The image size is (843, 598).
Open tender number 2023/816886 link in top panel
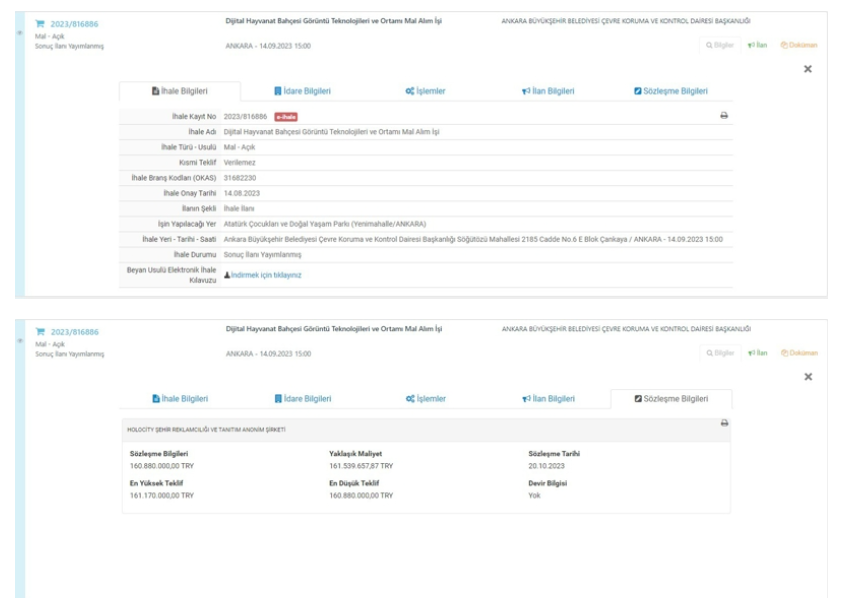point(73,24)
